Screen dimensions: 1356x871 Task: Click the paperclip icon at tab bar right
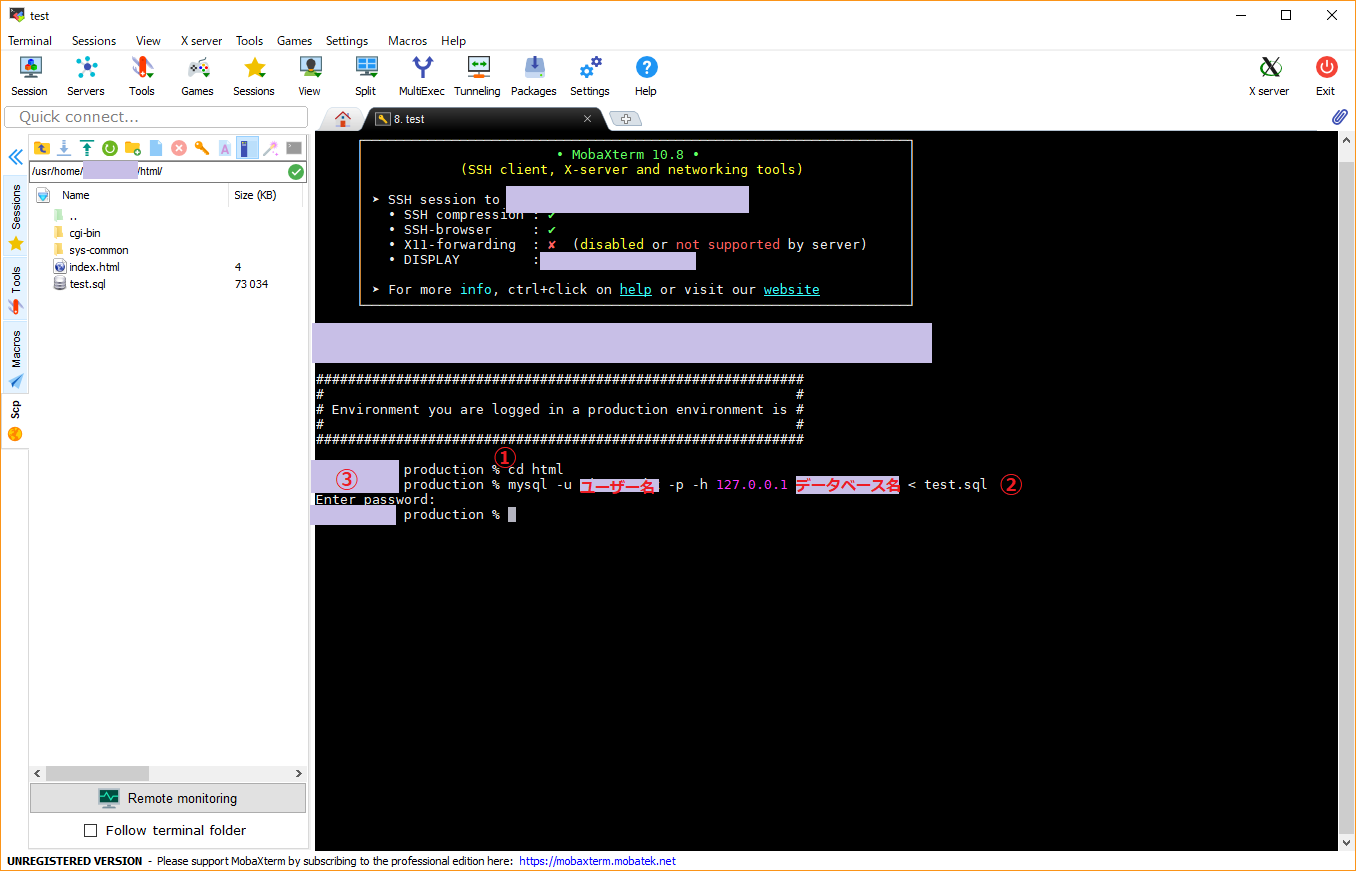tap(1339, 117)
